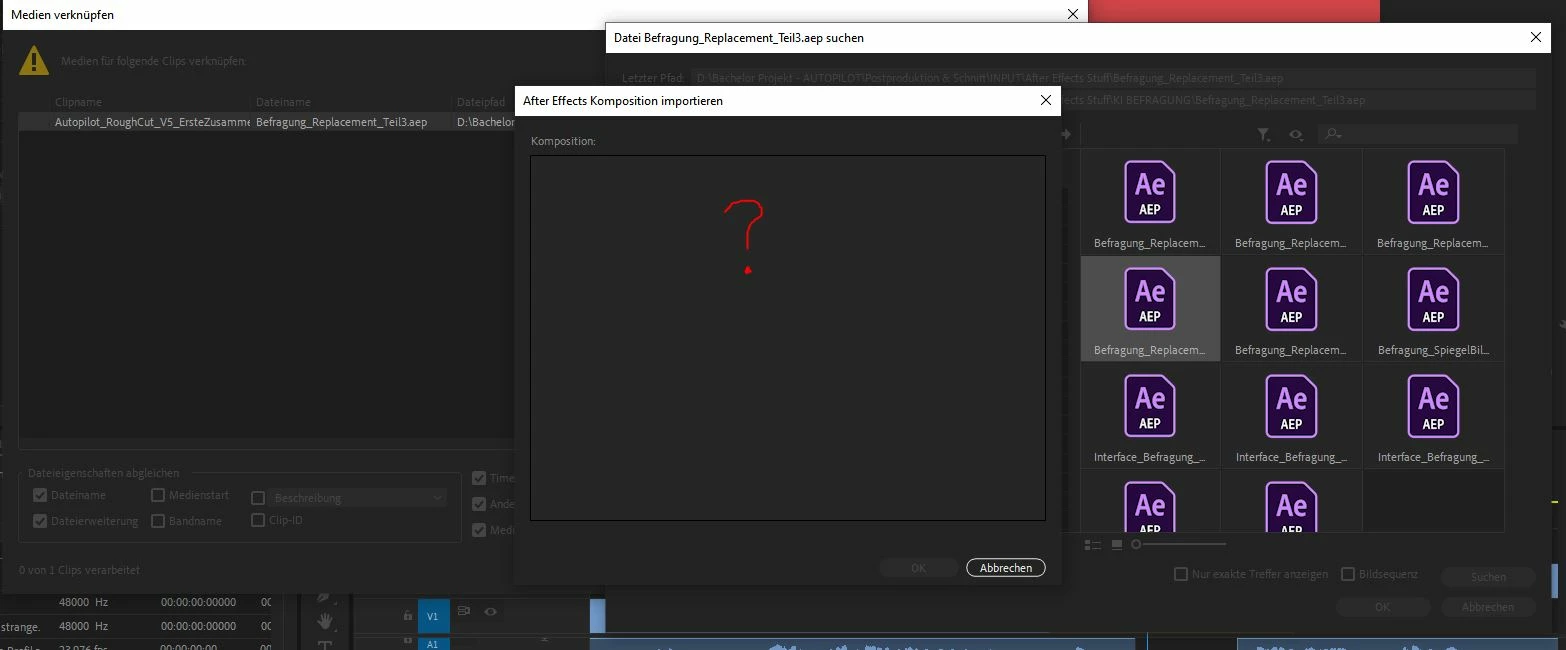Toggle the Dateiname checkbox
The width and height of the screenshot is (1566, 650).
point(40,495)
